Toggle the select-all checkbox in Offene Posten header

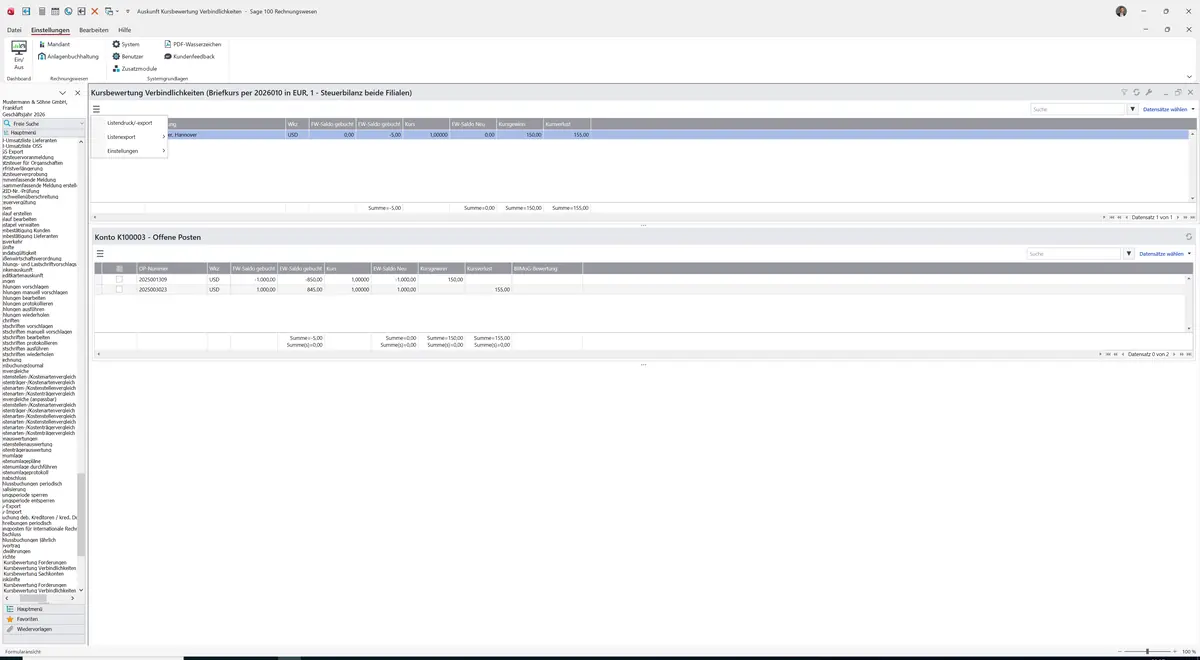coord(119,269)
